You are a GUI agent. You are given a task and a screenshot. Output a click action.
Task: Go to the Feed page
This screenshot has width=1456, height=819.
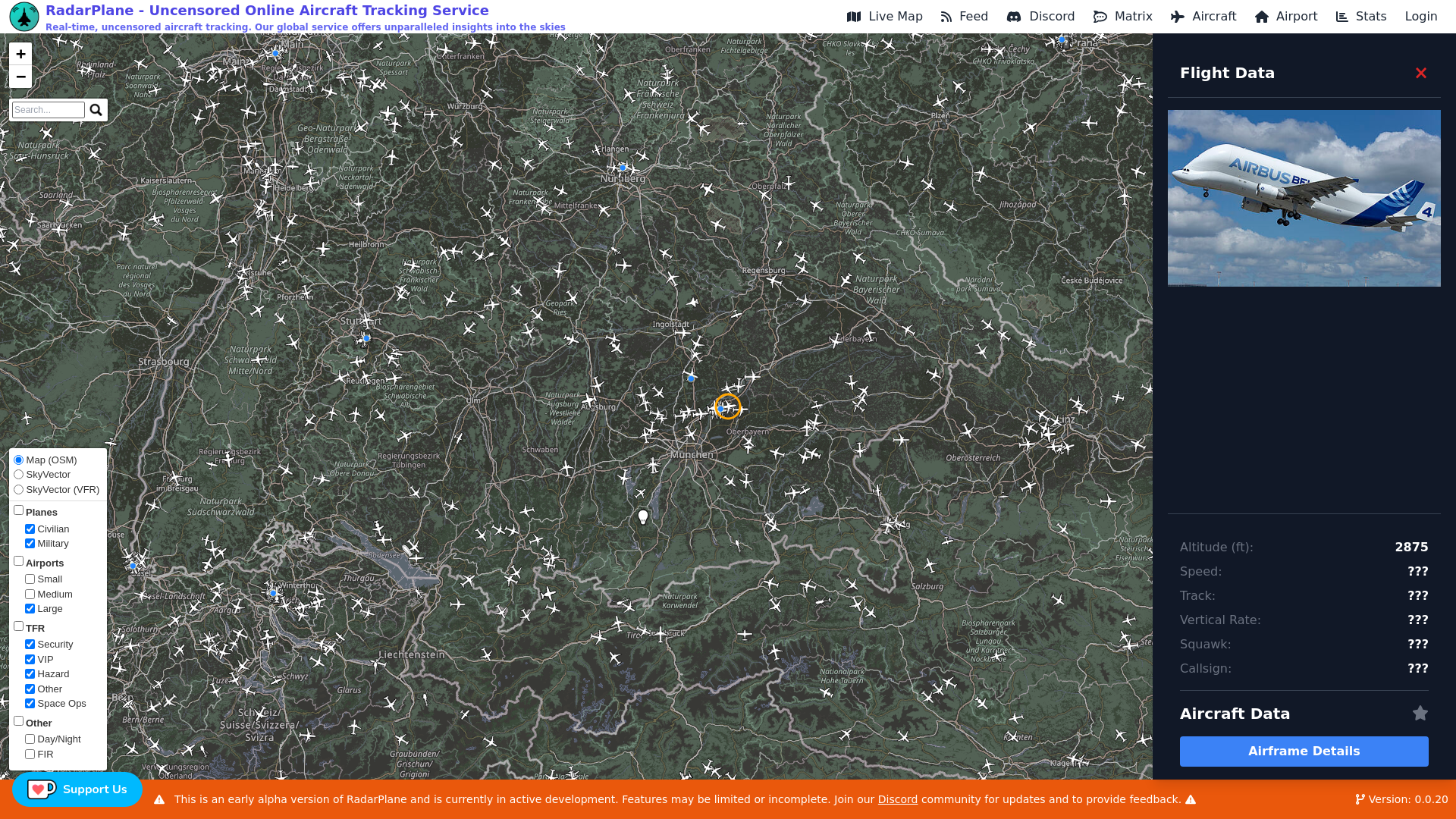[964, 17]
